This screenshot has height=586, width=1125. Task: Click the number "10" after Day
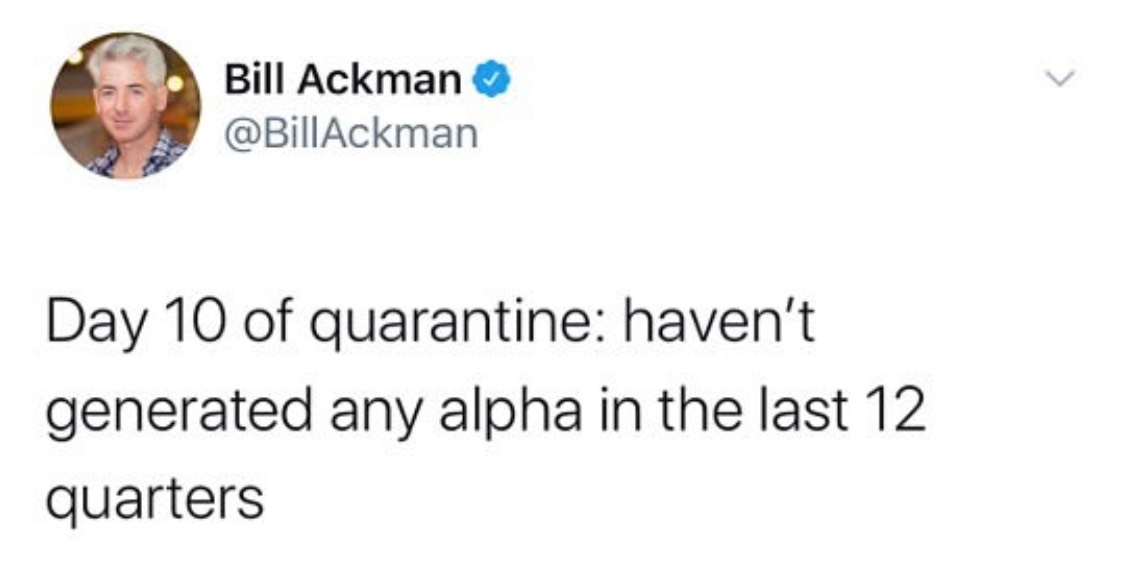[x=195, y=322]
